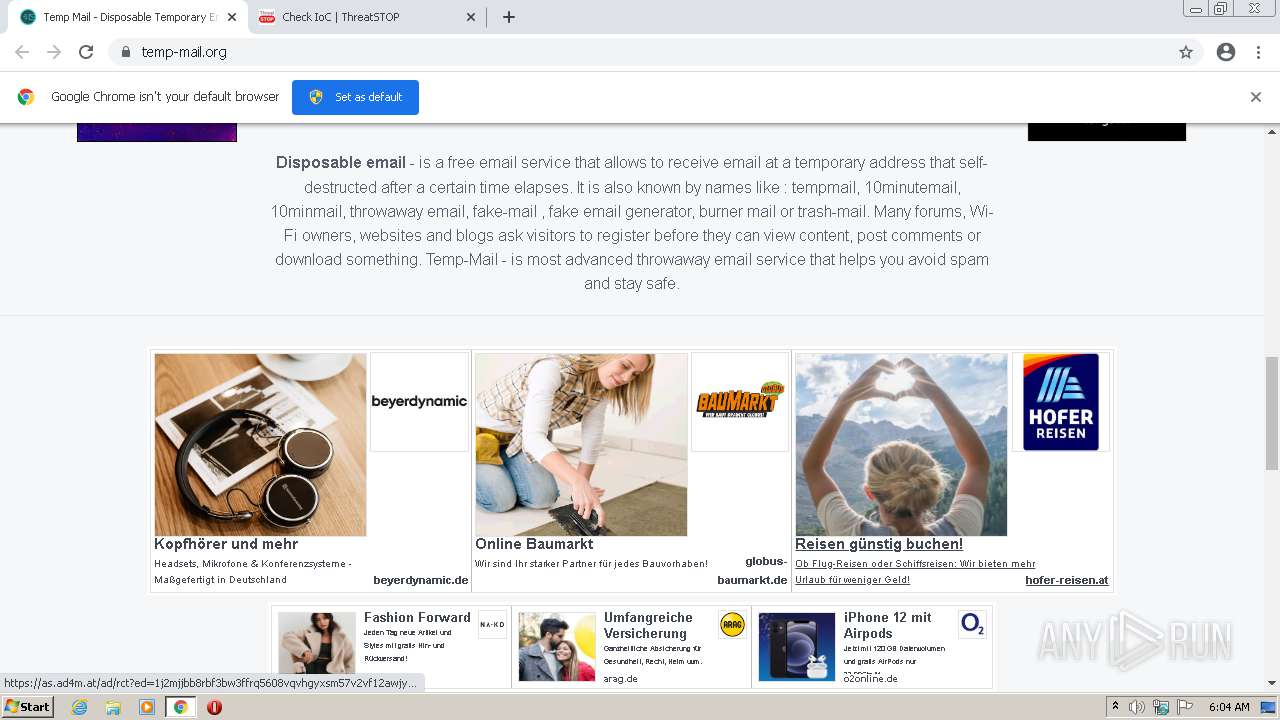Image resolution: width=1280 pixels, height=720 pixels.
Task: Open the Online Baumarkt headline
Action: 534,544
